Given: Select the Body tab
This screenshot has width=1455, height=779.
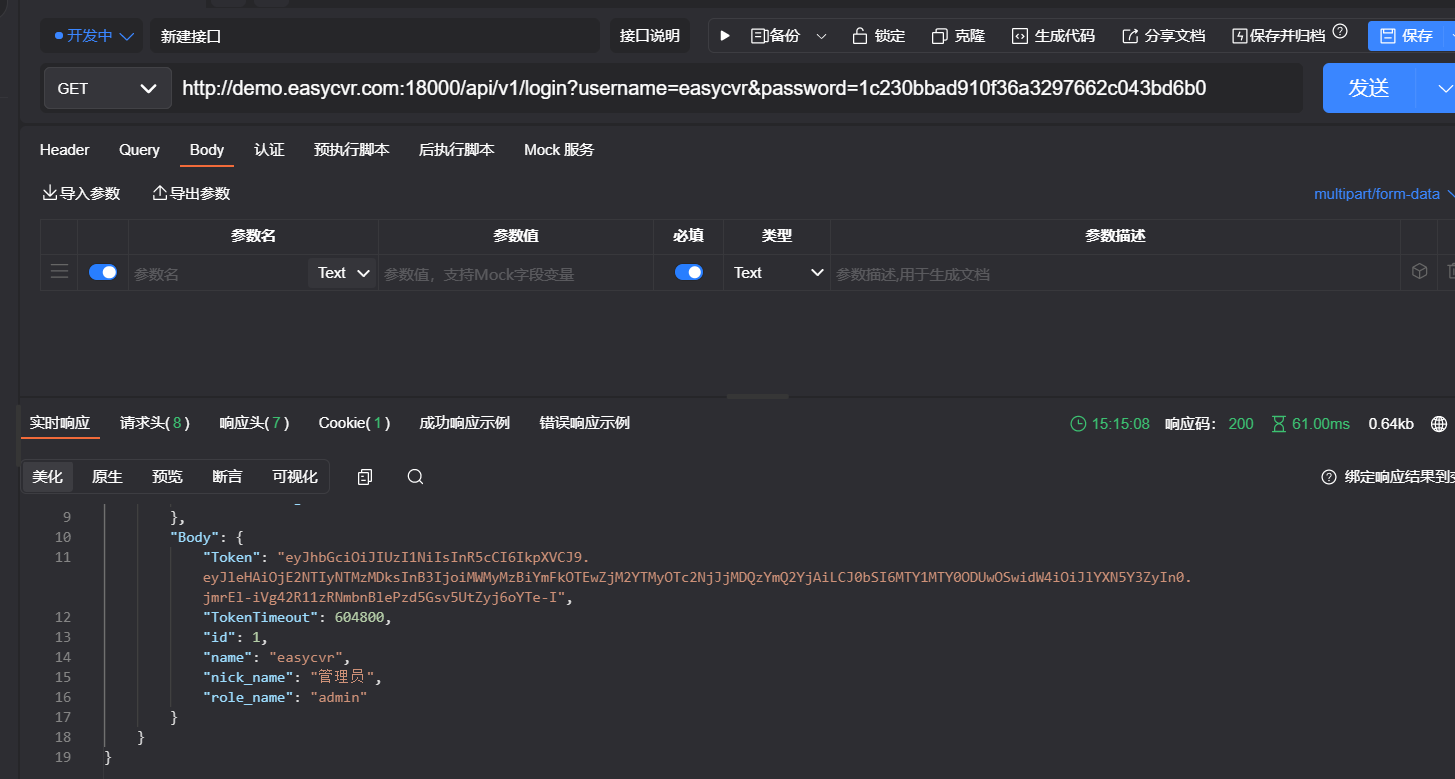Looking at the screenshot, I should [207, 149].
